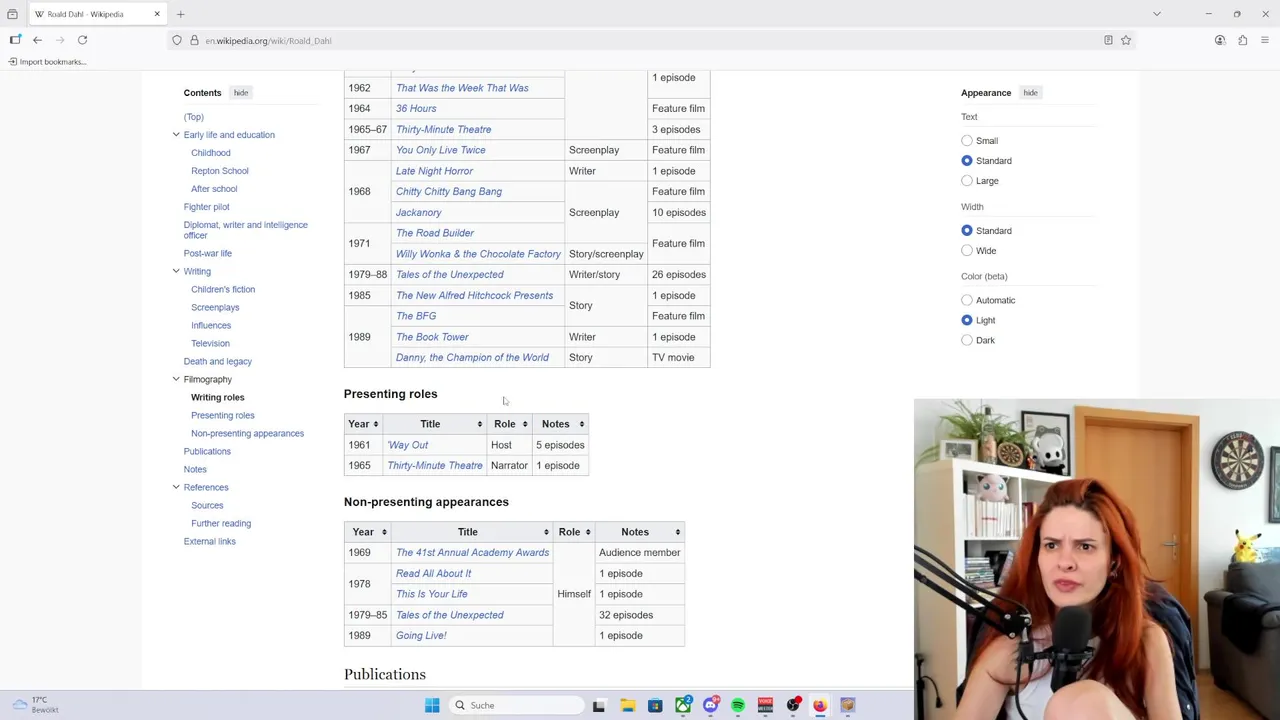Reload the page with the refresh icon

pos(82,40)
